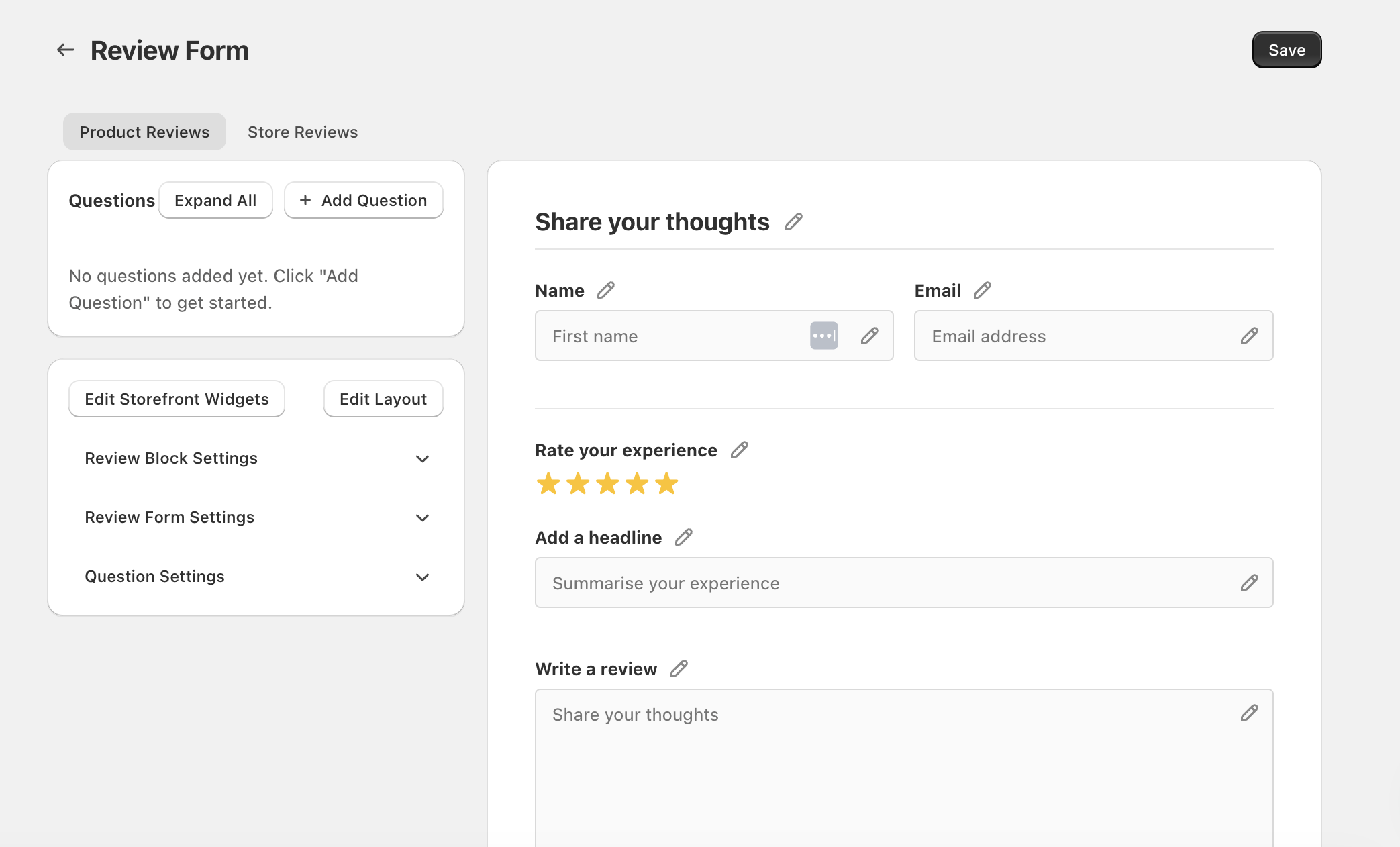The width and height of the screenshot is (1400, 847).
Task: Click the pencil icon next to Name label
Action: pos(606,290)
